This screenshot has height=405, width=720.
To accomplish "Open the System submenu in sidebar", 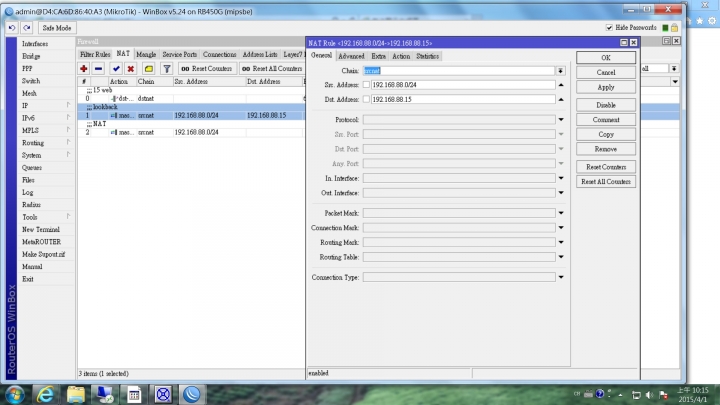I will pyautogui.click(x=46, y=155).
